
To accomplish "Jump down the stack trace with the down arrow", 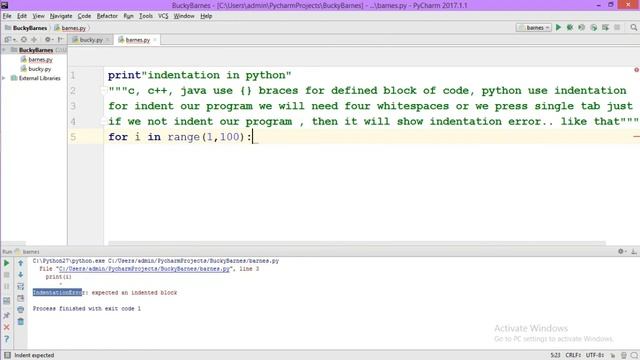I will [20, 275].
